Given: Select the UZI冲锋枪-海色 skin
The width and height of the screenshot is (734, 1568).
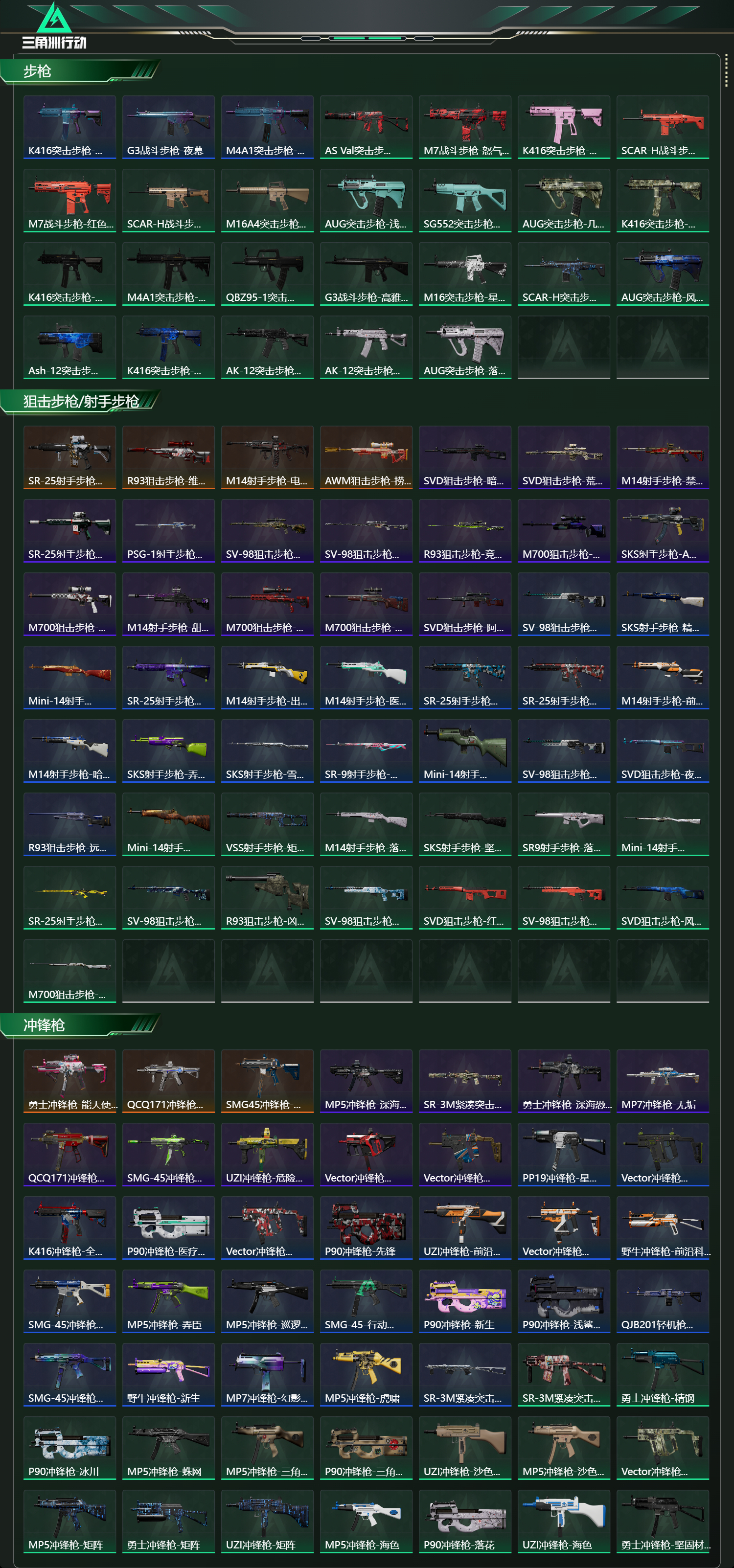Looking at the screenshot, I should tap(564, 1521).
